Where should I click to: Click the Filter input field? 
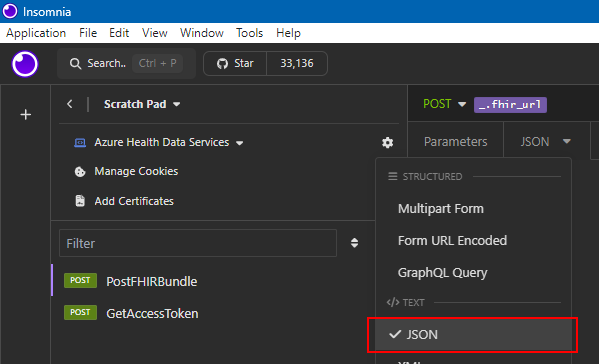pyautogui.click(x=198, y=243)
